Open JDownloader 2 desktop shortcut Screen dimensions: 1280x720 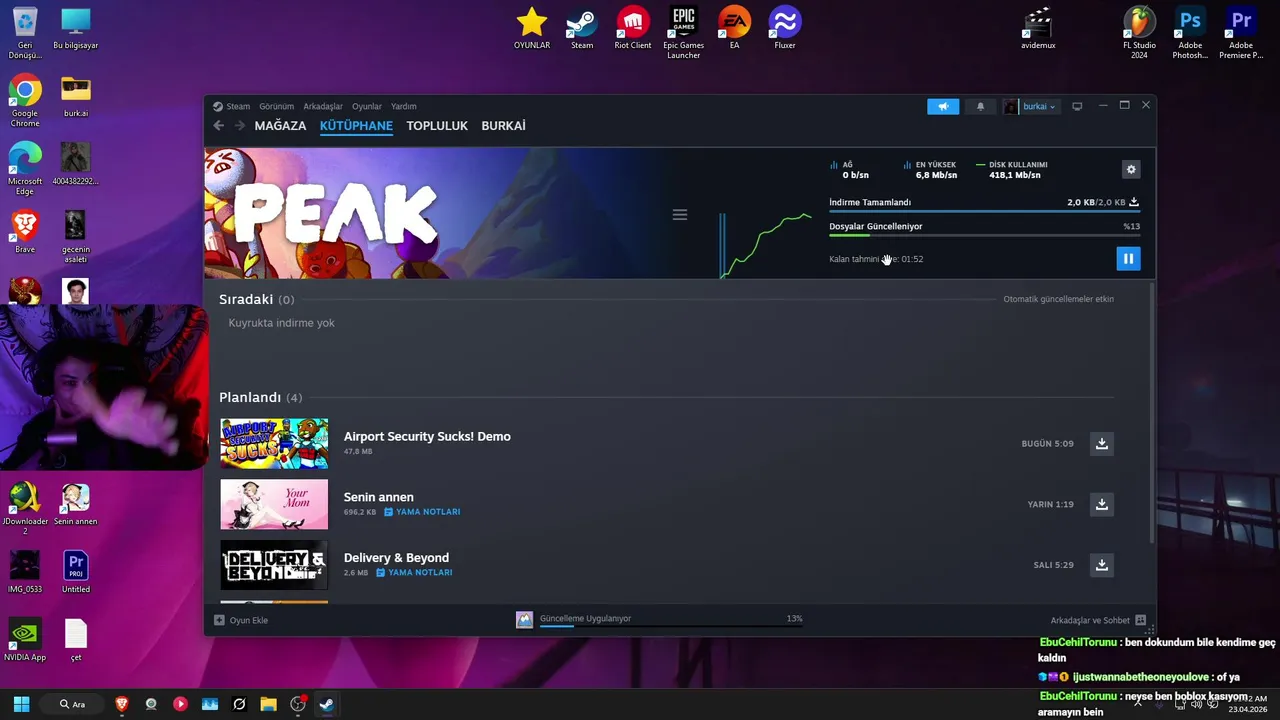point(25,508)
